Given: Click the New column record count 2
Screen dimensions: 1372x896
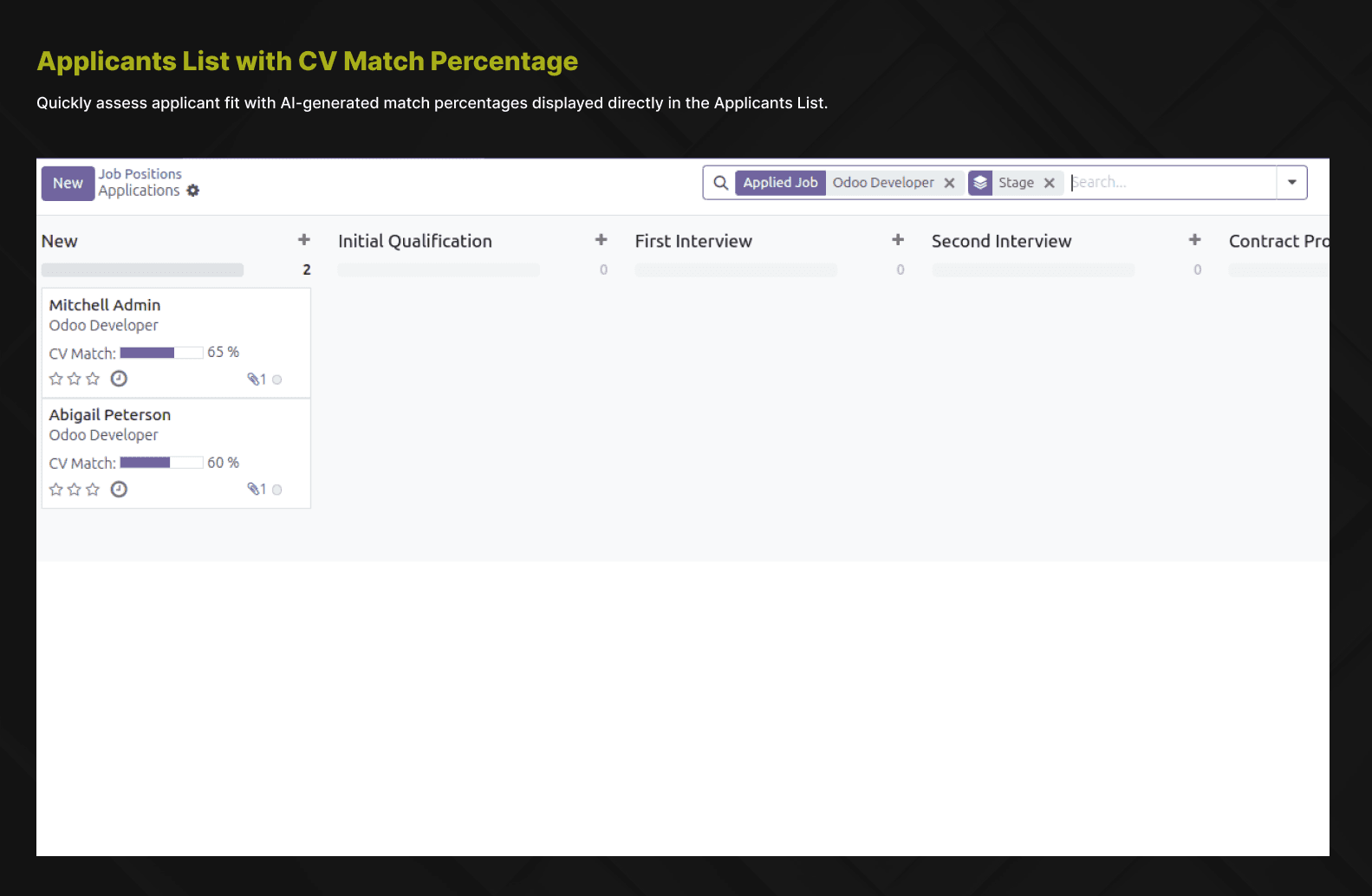Looking at the screenshot, I should (307, 270).
